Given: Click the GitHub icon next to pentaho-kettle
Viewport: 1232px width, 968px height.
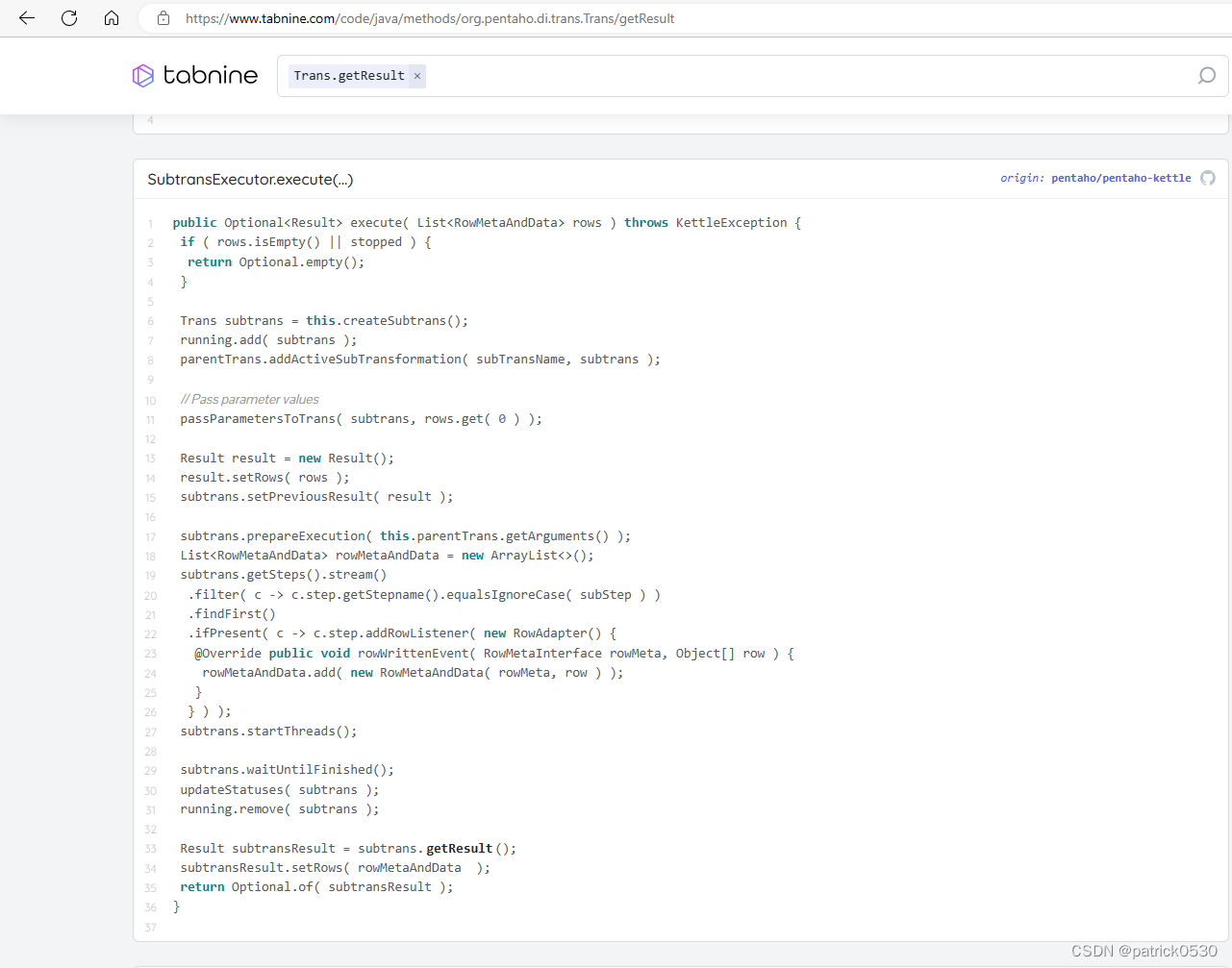Looking at the screenshot, I should point(1208,178).
